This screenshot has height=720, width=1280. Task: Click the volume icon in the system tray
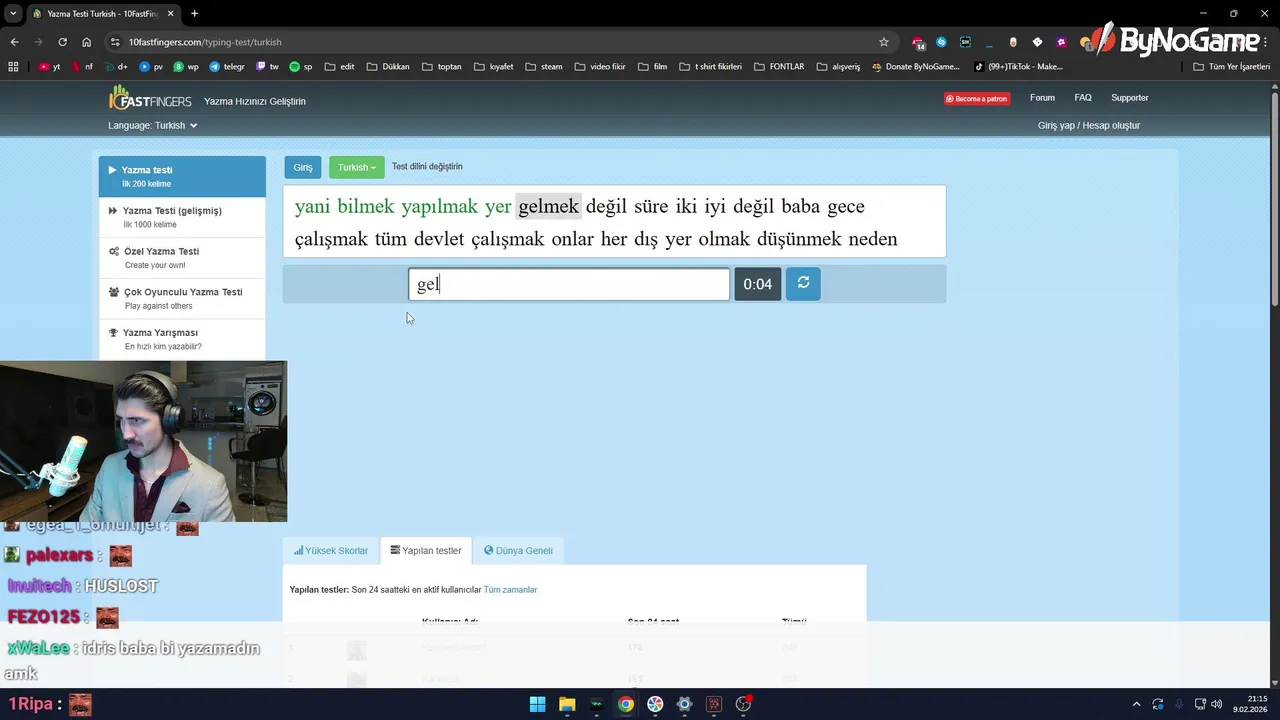(1217, 704)
